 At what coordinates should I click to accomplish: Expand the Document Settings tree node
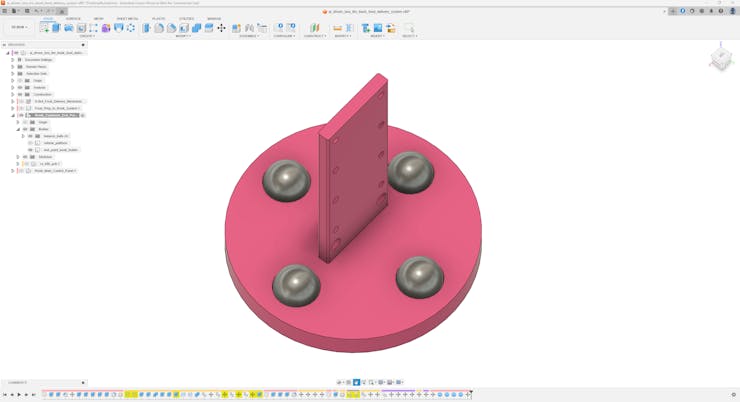tap(13, 60)
